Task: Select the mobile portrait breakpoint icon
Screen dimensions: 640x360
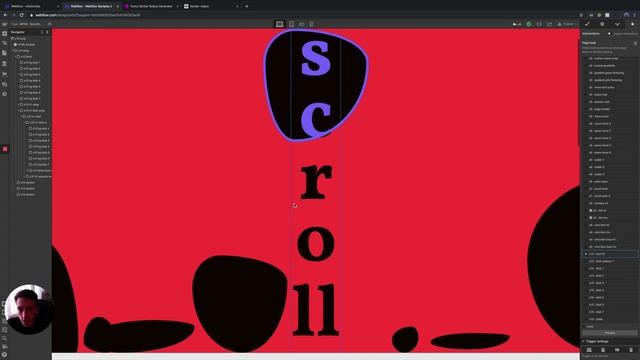Action: click(x=311, y=24)
